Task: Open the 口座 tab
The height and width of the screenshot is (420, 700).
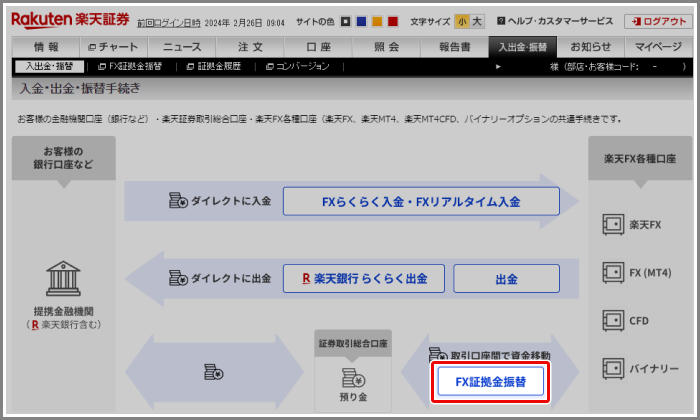Action: [x=318, y=47]
